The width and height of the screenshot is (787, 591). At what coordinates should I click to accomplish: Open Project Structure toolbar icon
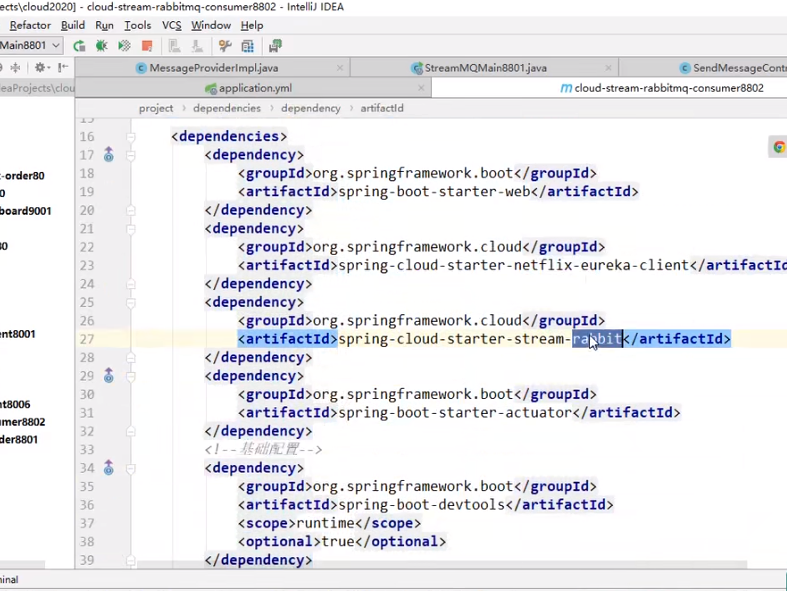pyautogui.click(x=248, y=46)
